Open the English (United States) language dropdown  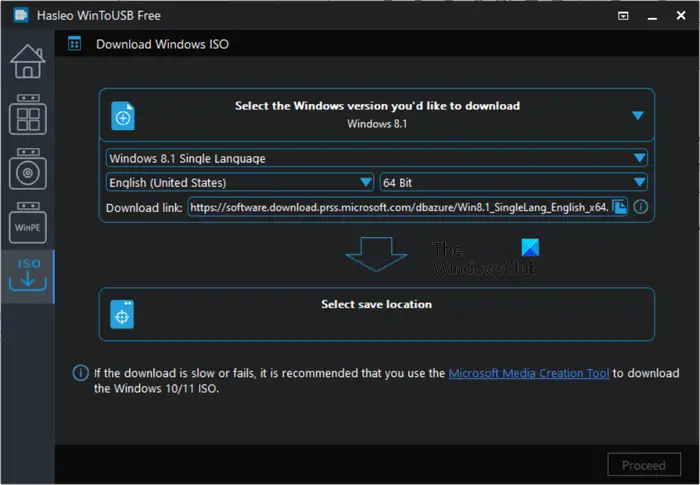coord(240,182)
